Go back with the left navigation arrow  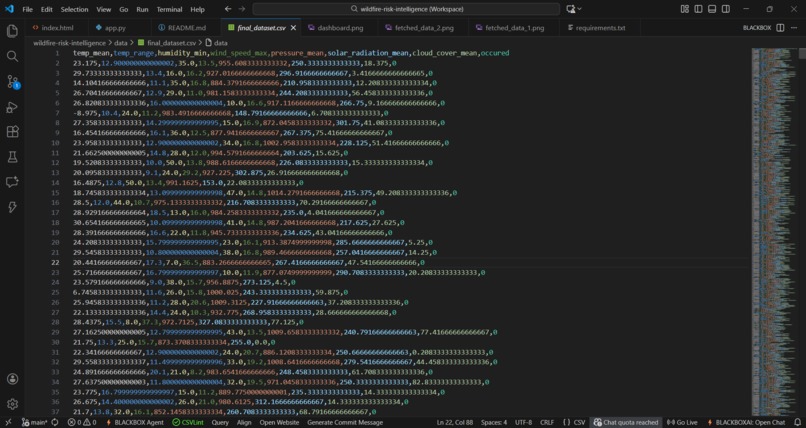(x=228, y=9)
